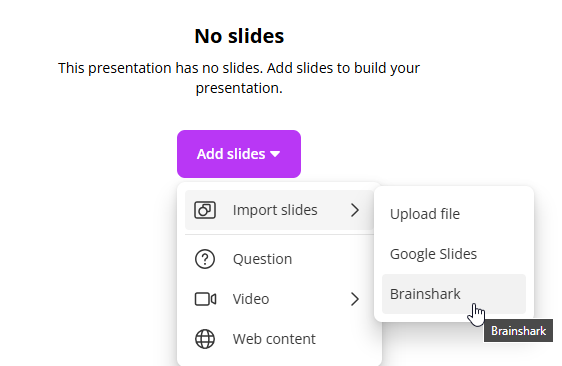This screenshot has width=562, height=366.
Task: Select Upload file in the submenu
Action: click(425, 214)
